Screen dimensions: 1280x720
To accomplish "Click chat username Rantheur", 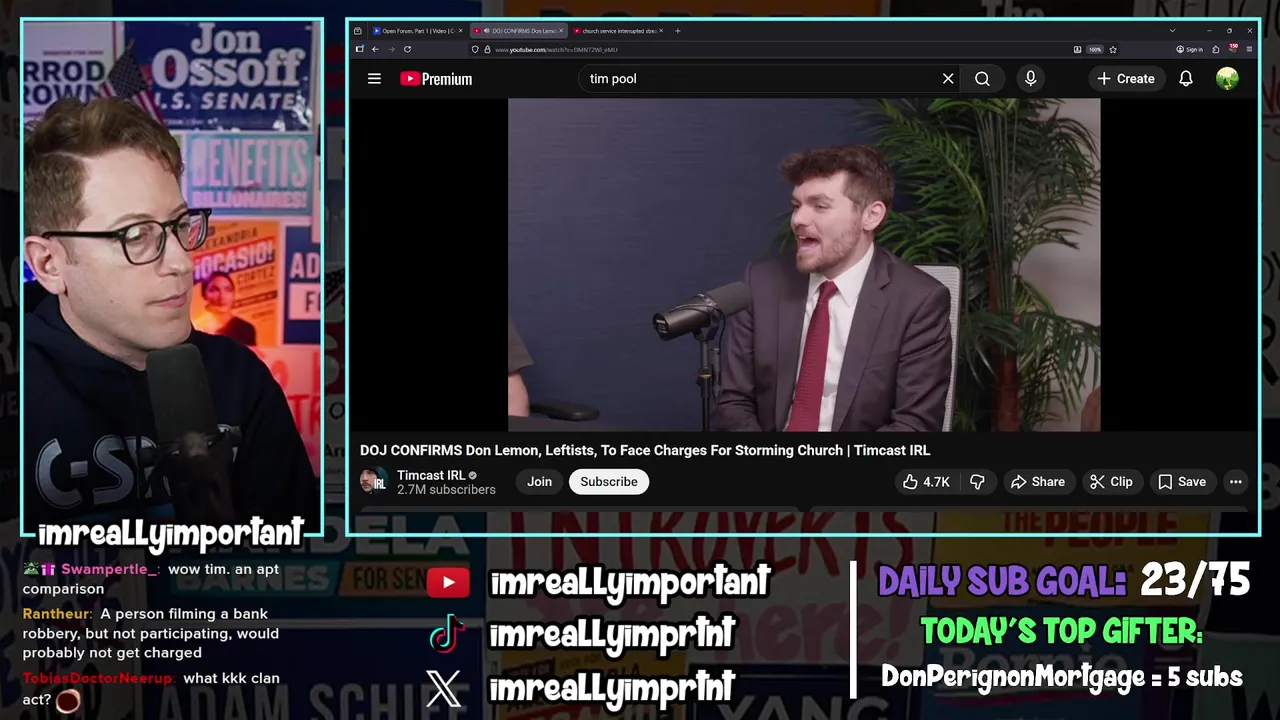I will [57, 614].
